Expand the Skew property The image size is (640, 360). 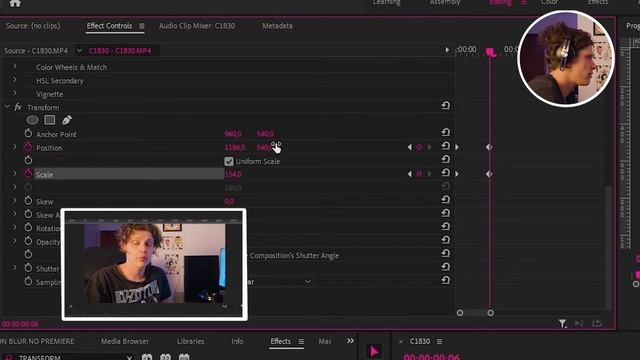pyautogui.click(x=15, y=201)
